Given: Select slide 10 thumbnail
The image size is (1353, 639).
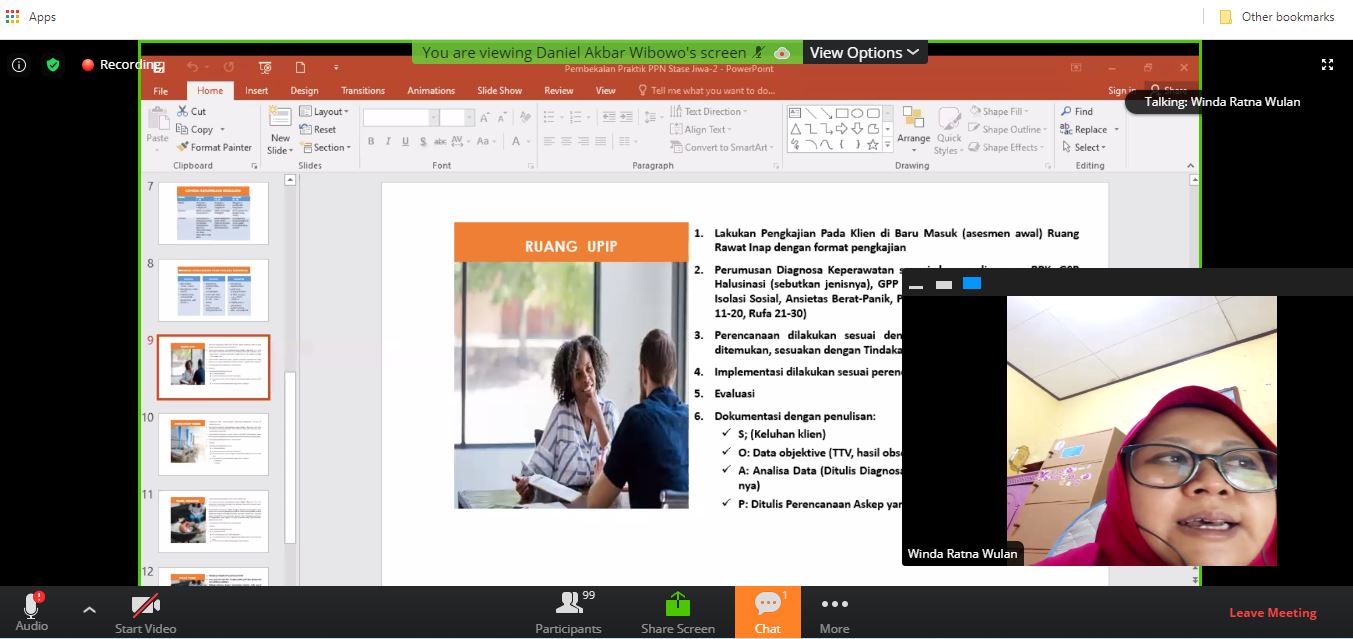Looking at the screenshot, I should pyautogui.click(x=213, y=444).
